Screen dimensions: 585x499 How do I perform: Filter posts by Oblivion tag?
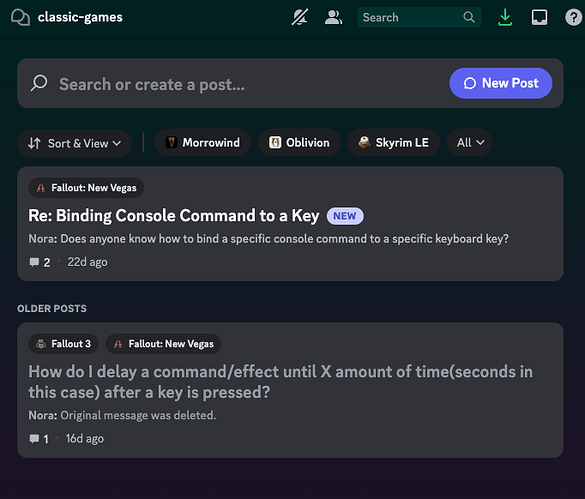299,143
